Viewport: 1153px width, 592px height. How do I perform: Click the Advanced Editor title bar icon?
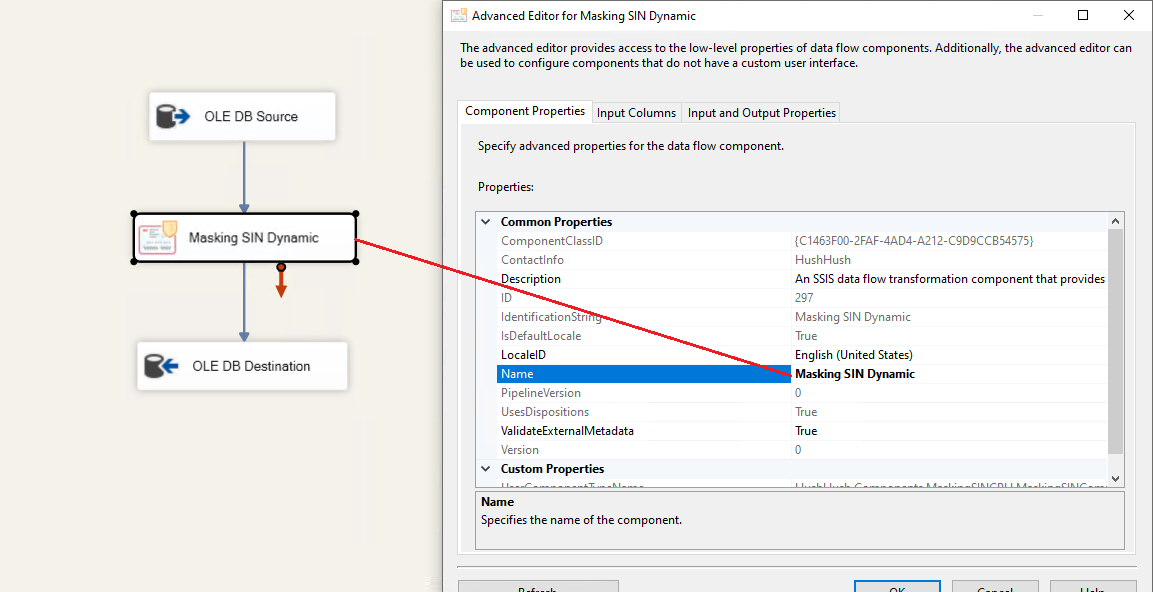(459, 15)
